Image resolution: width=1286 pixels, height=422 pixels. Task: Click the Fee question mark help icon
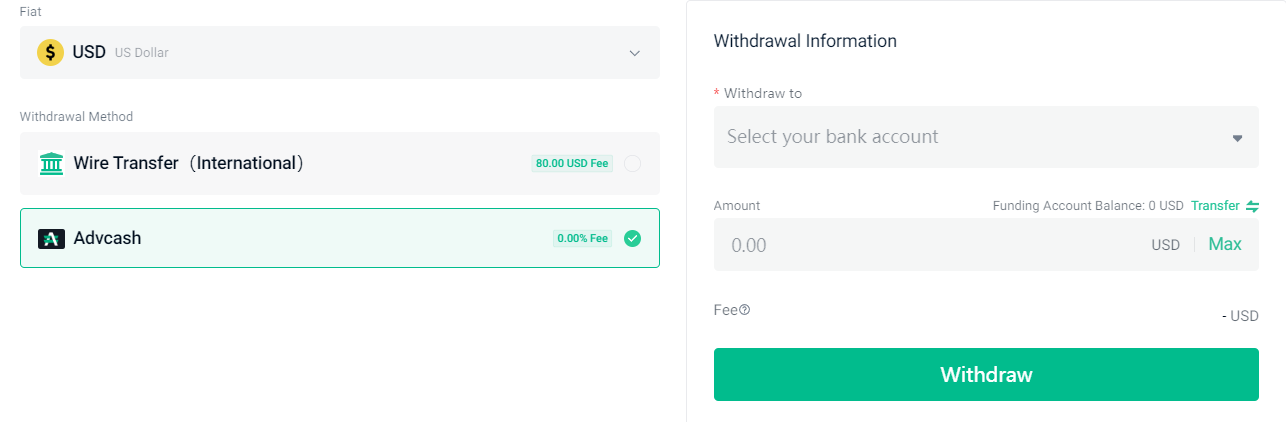(744, 310)
